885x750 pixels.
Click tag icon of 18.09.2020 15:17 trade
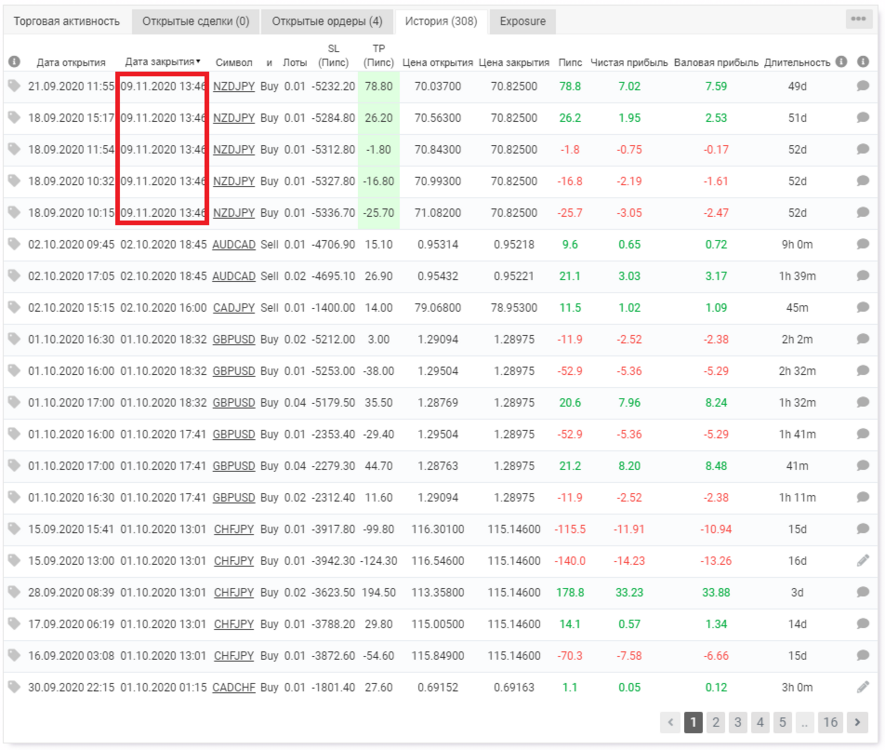click(14, 117)
